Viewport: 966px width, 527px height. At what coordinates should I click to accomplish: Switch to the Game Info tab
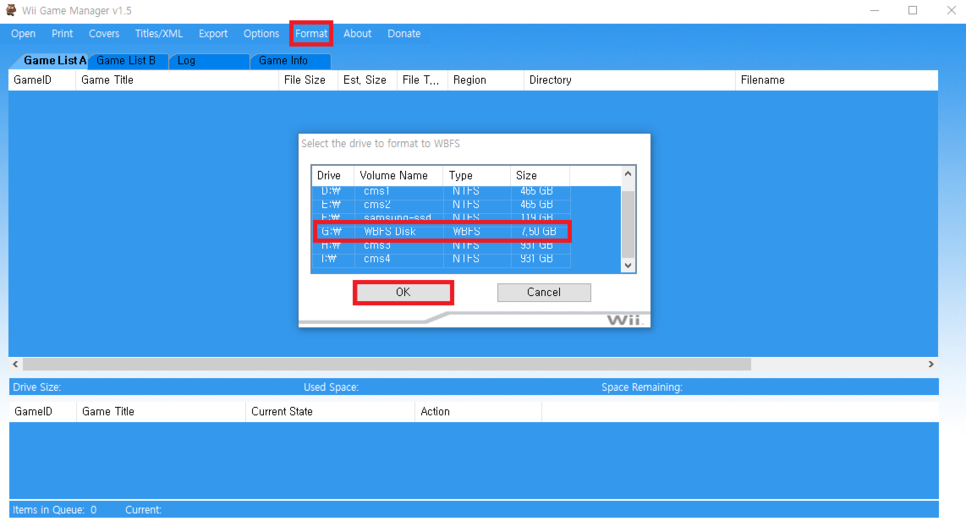point(290,60)
